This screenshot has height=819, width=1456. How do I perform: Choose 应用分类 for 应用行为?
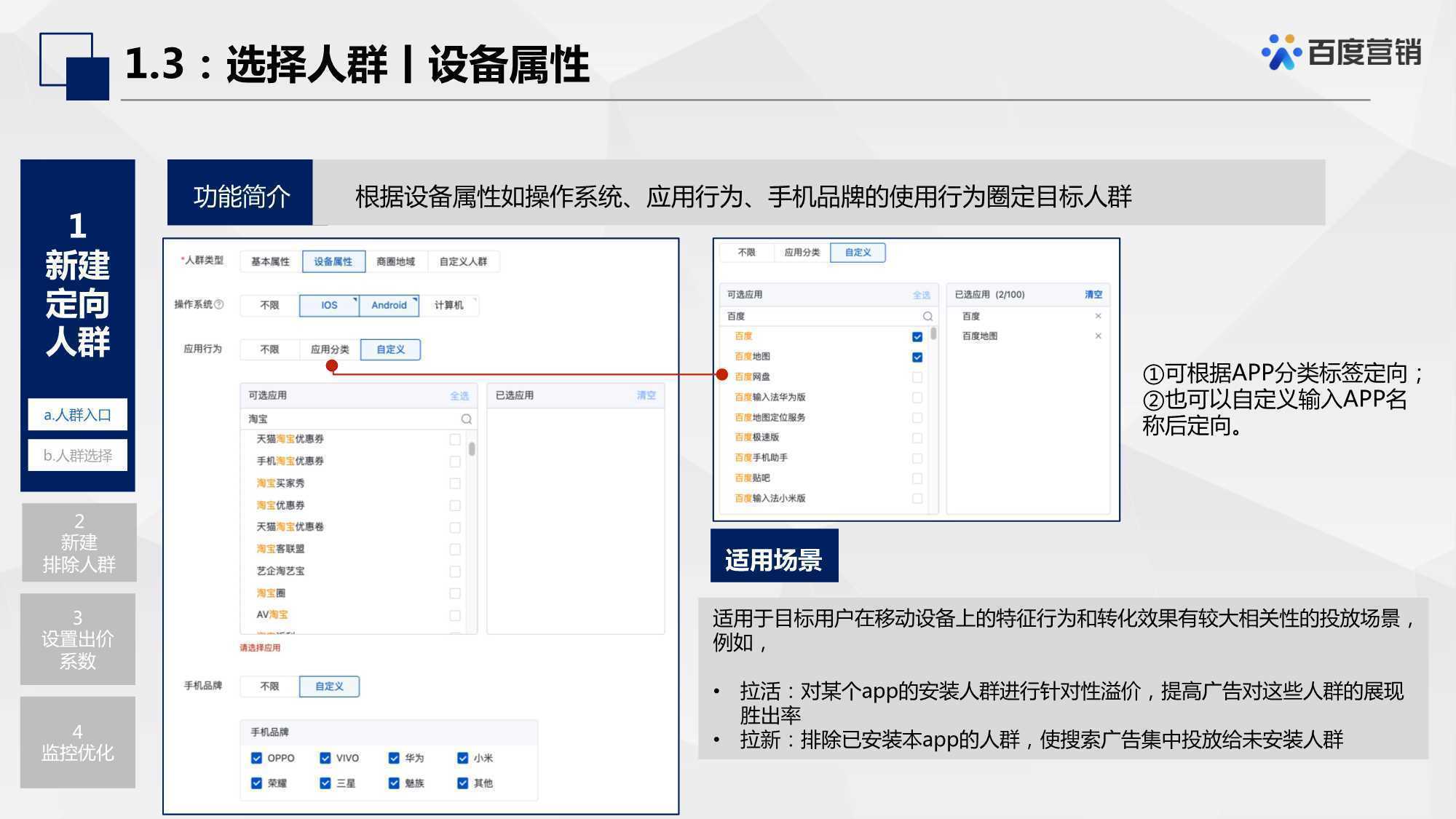click(330, 349)
